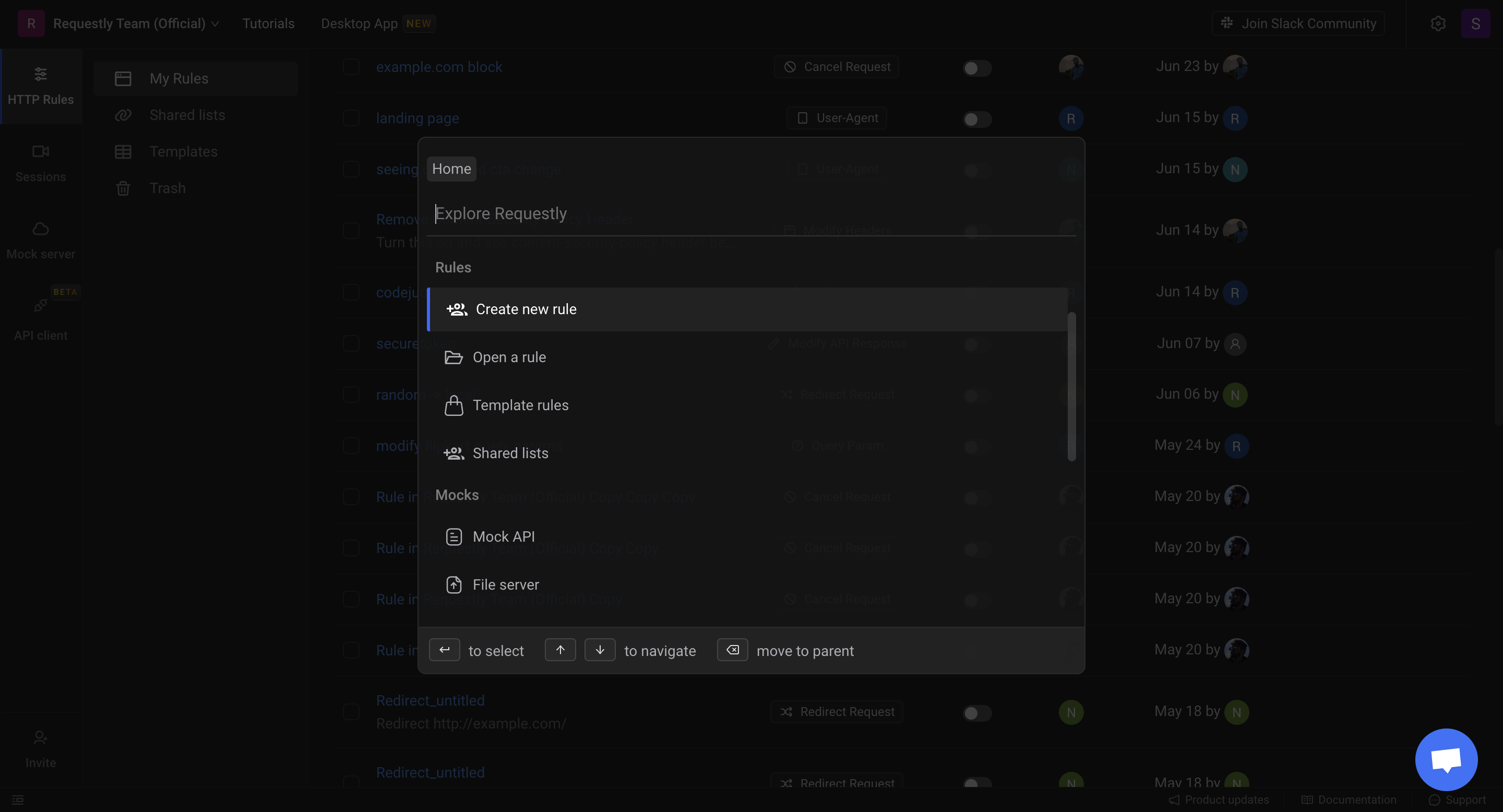Choose Open a rule option
Image resolution: width=1503 pixels, height=812 pixels.
tap(747, 357)
